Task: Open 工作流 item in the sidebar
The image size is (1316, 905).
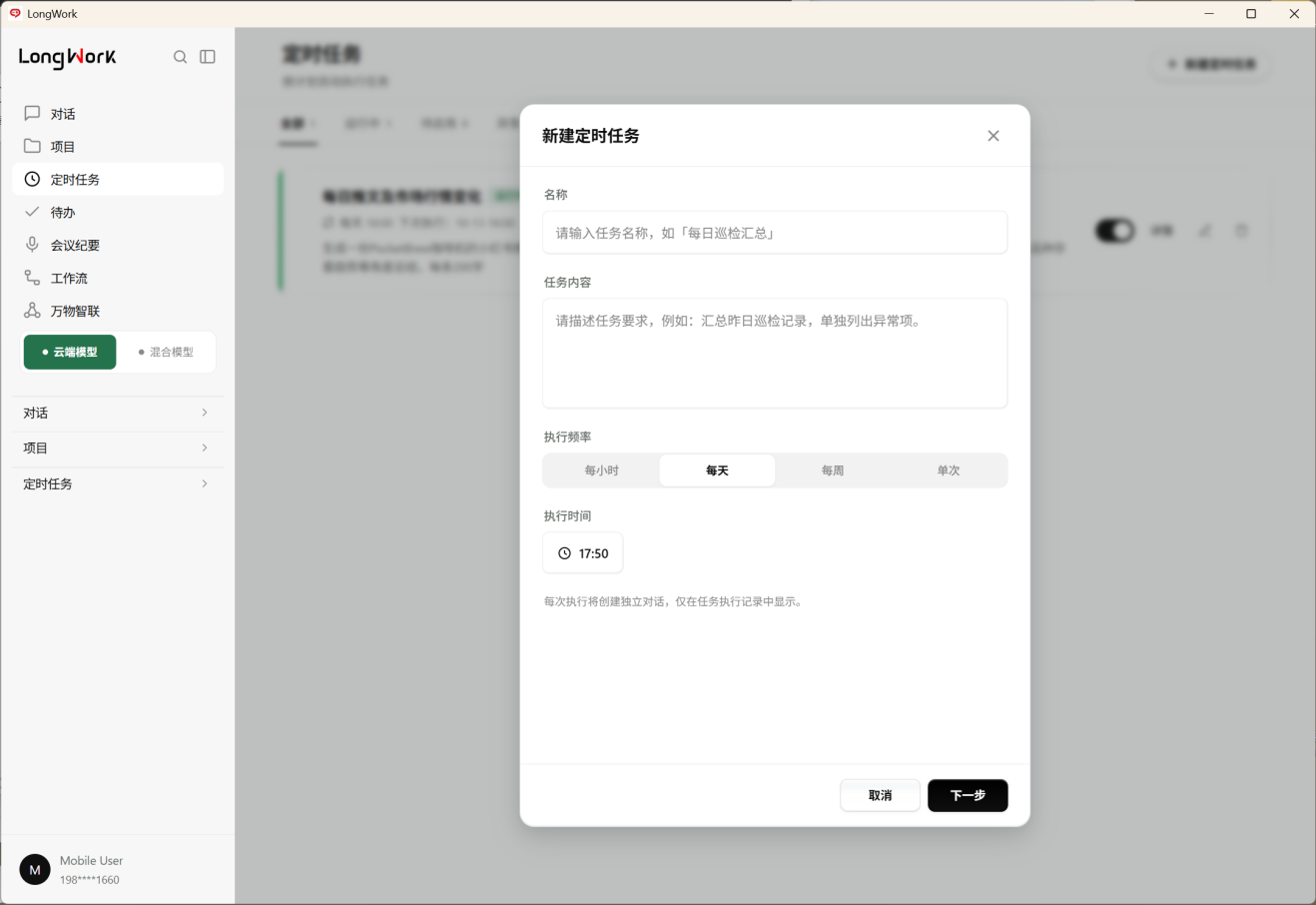Action: pyautogui.click(x=118, y=278)
